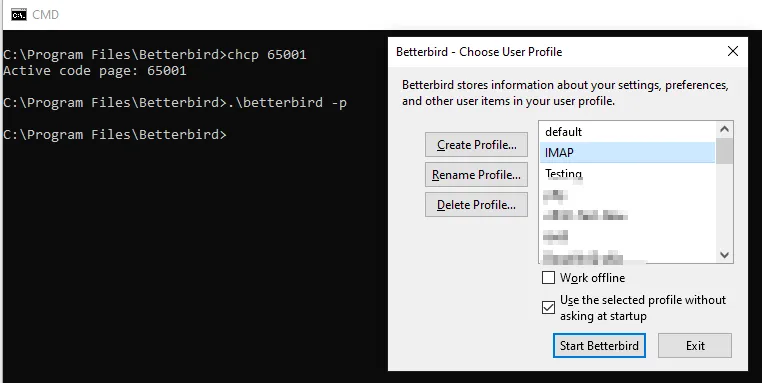The width and height of the screenshot is (762, 383).
Task: Click the profile list scroll-up arrow
Action: (x=724, y=129)
